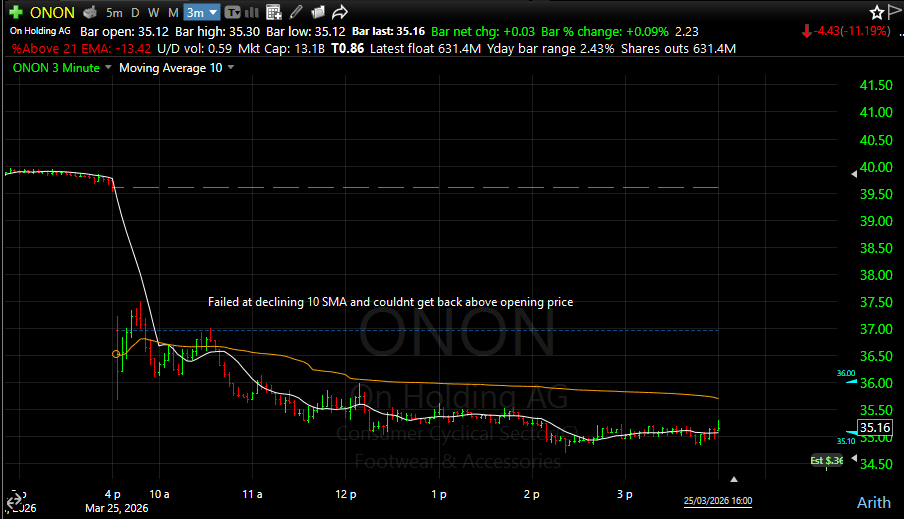Click the ONON ticker symbol field
Viewport: 904px width, 519px height.
(50, 12)
